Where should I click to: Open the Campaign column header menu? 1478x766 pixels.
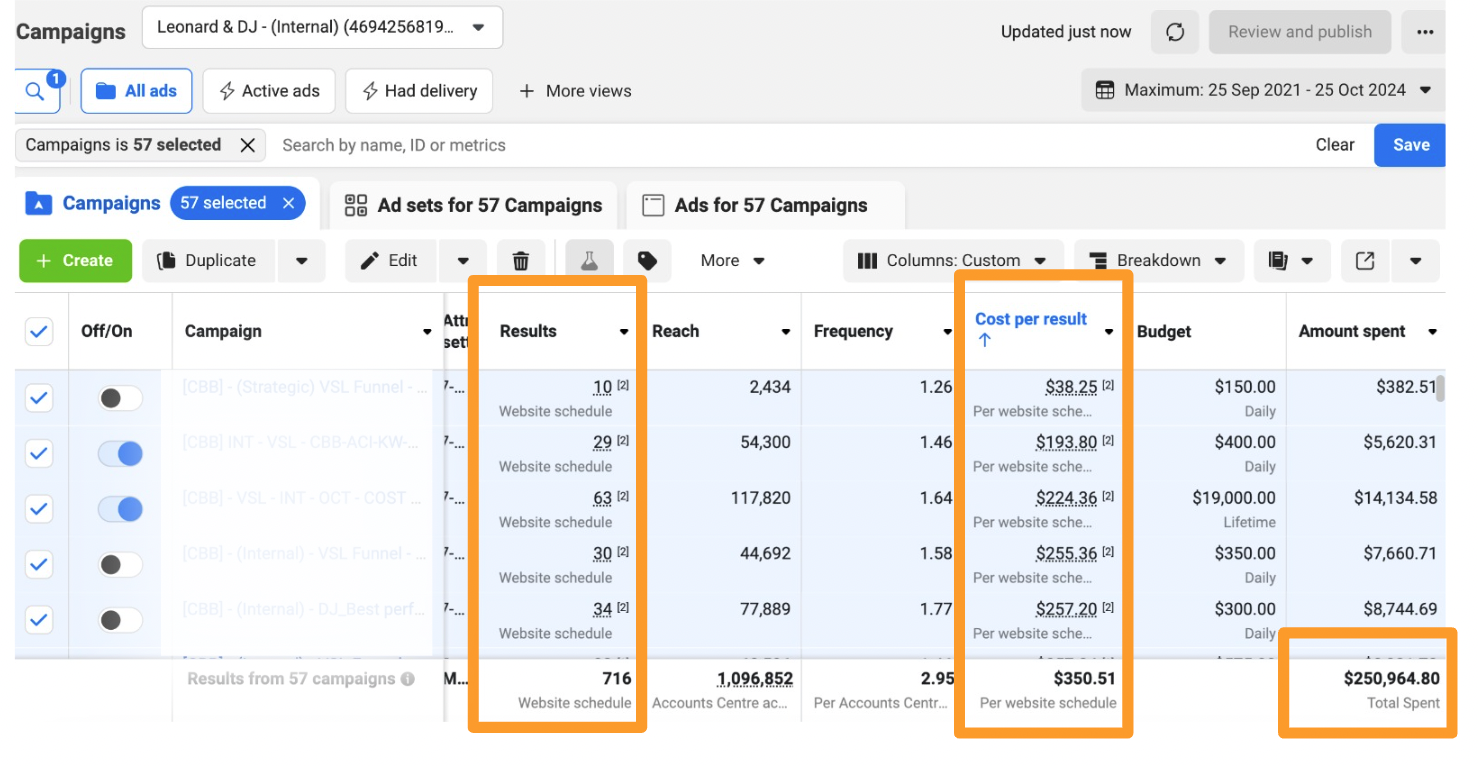[x=428, y=332]
